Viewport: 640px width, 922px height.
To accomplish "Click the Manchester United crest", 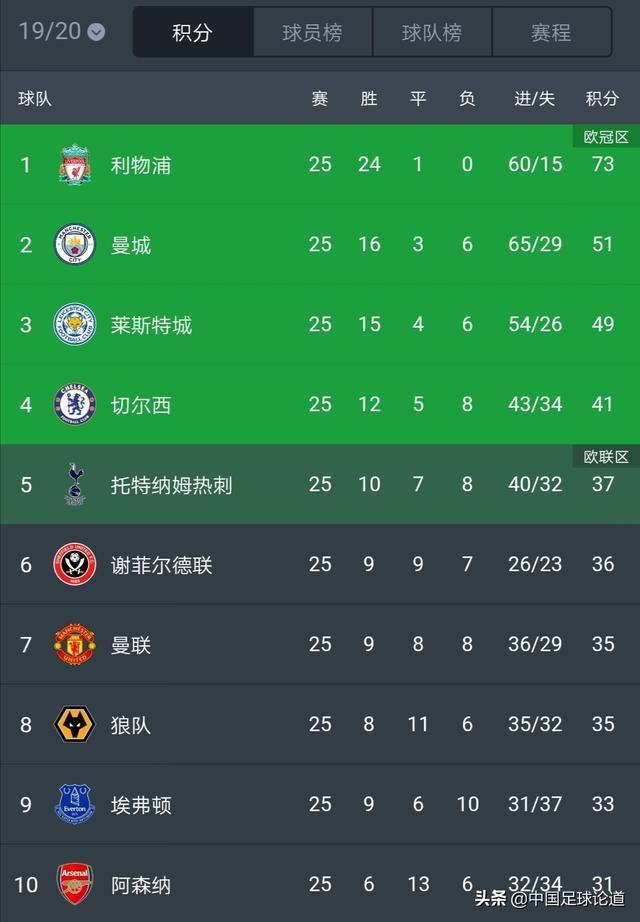I will 75,644.
